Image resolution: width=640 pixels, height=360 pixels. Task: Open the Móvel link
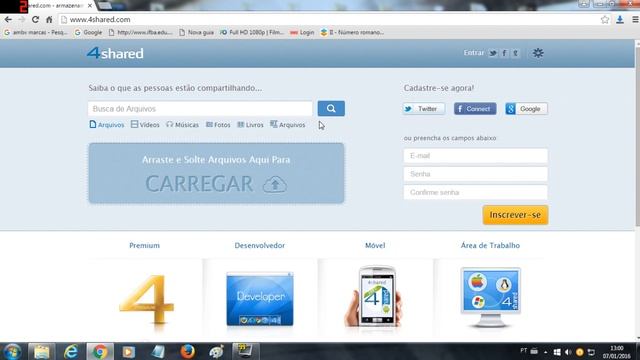click(x=375, y=245)
